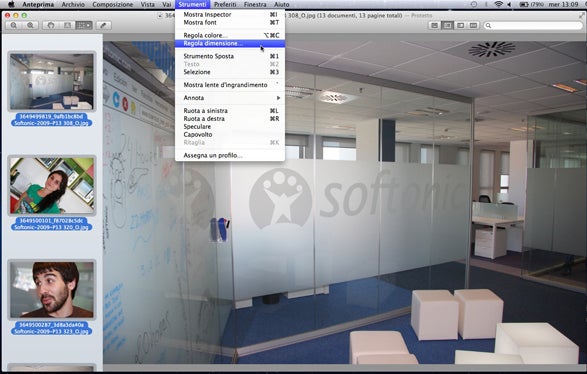Open the Vai menu
The height and width of the screenshot is (374, 587).
[167, 4]
